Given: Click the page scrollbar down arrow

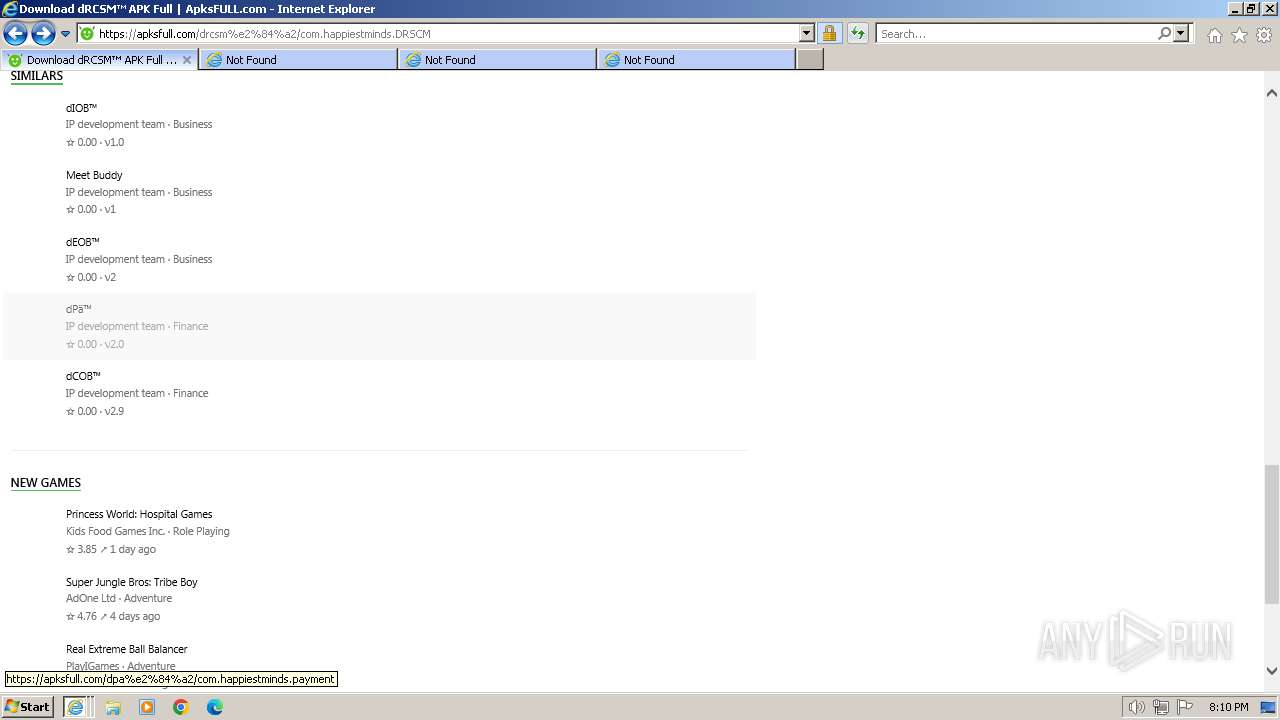Looking at the screenshot, I should tap(1272, 672).
